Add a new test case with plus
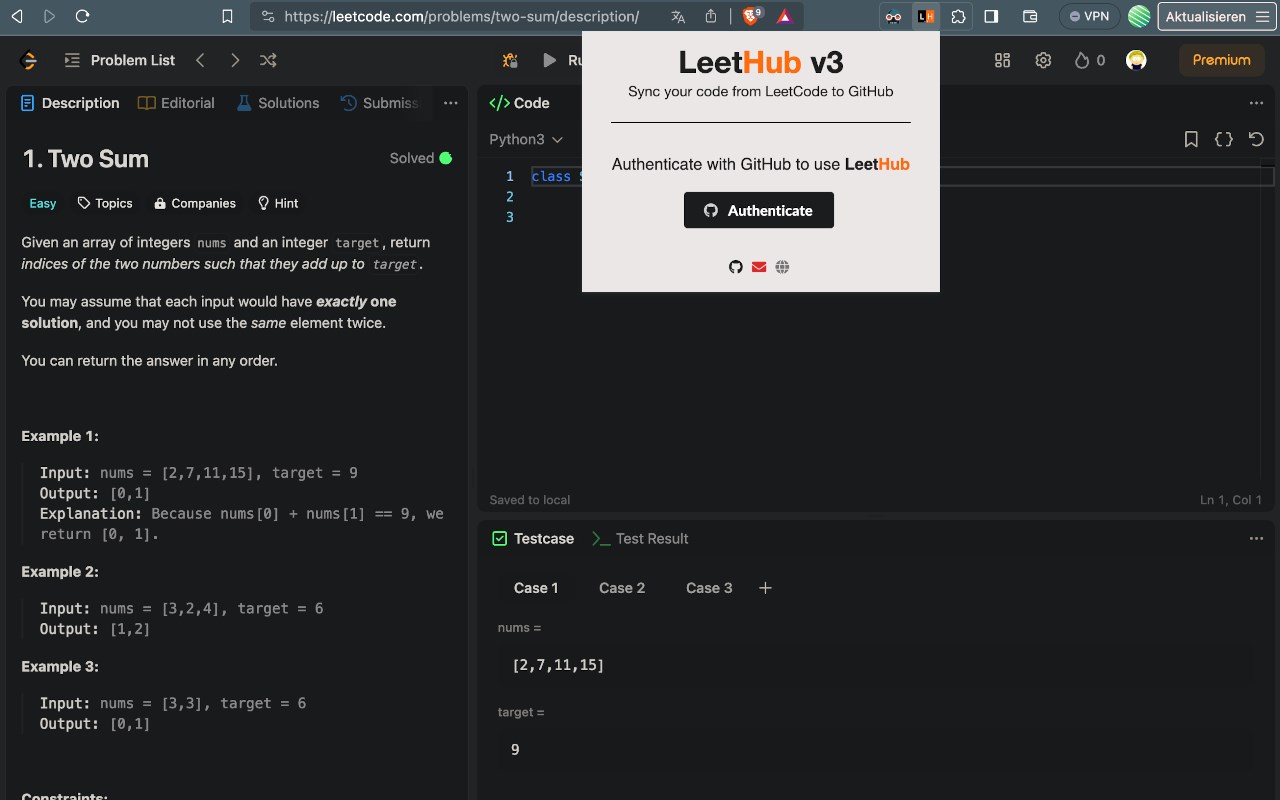Screen dimensions: 1280x800 coord(765,588)
